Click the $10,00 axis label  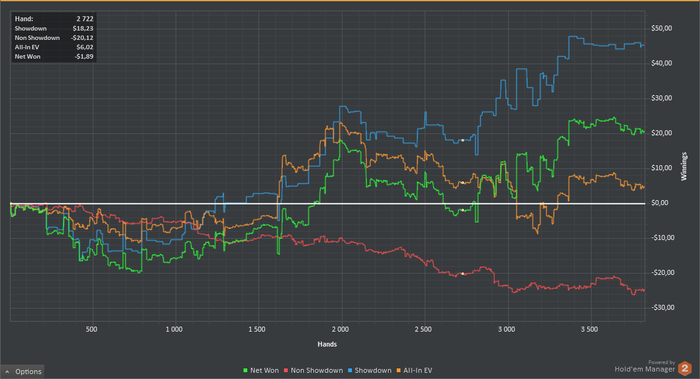(x=662, y=168)
